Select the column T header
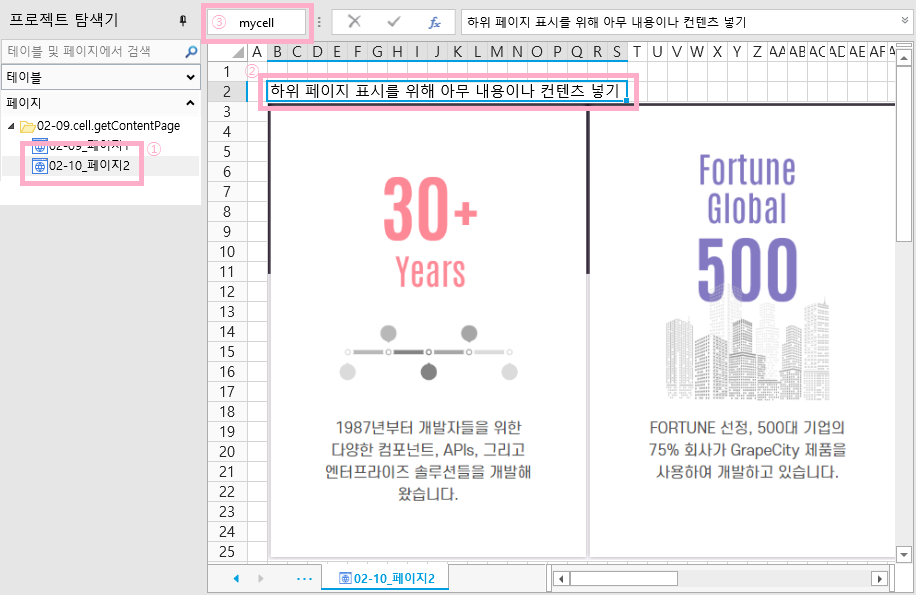Viewport: 916px width, 595px height. point(637,52)
